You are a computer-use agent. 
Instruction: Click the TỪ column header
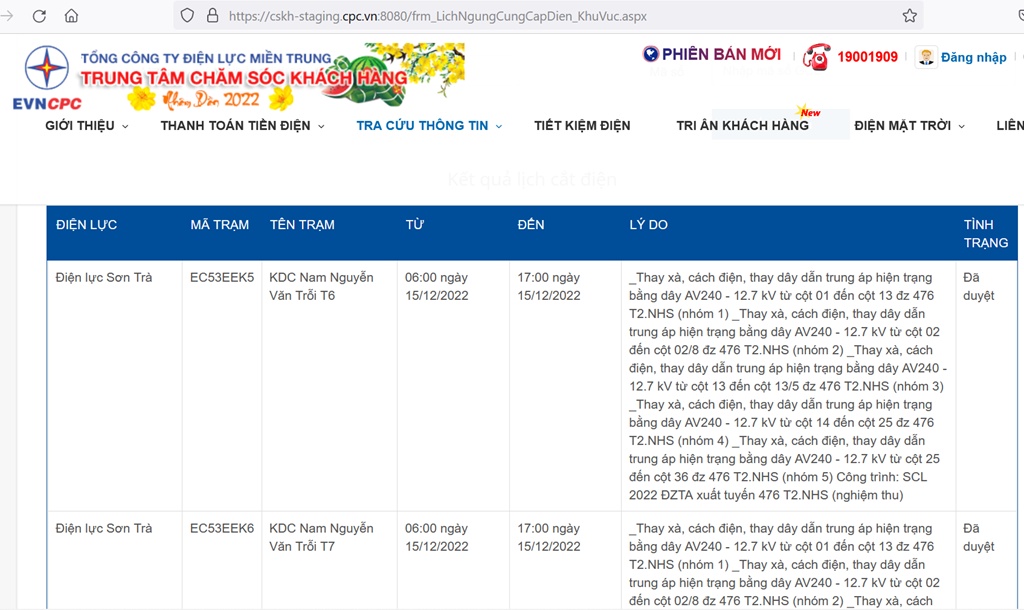414,225
